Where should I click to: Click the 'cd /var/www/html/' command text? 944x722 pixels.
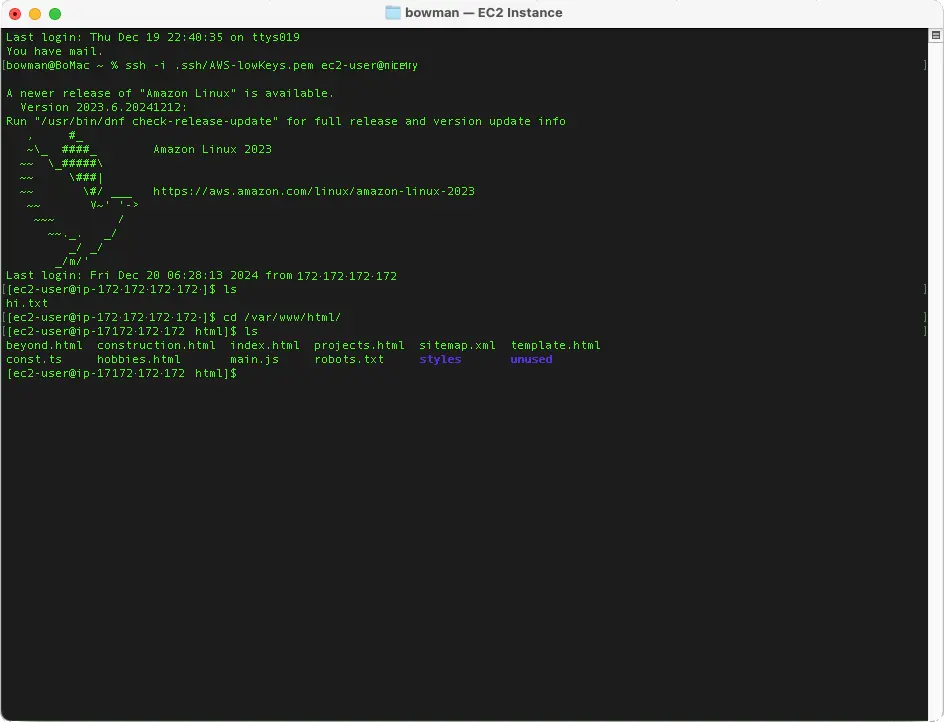point(282,317)
